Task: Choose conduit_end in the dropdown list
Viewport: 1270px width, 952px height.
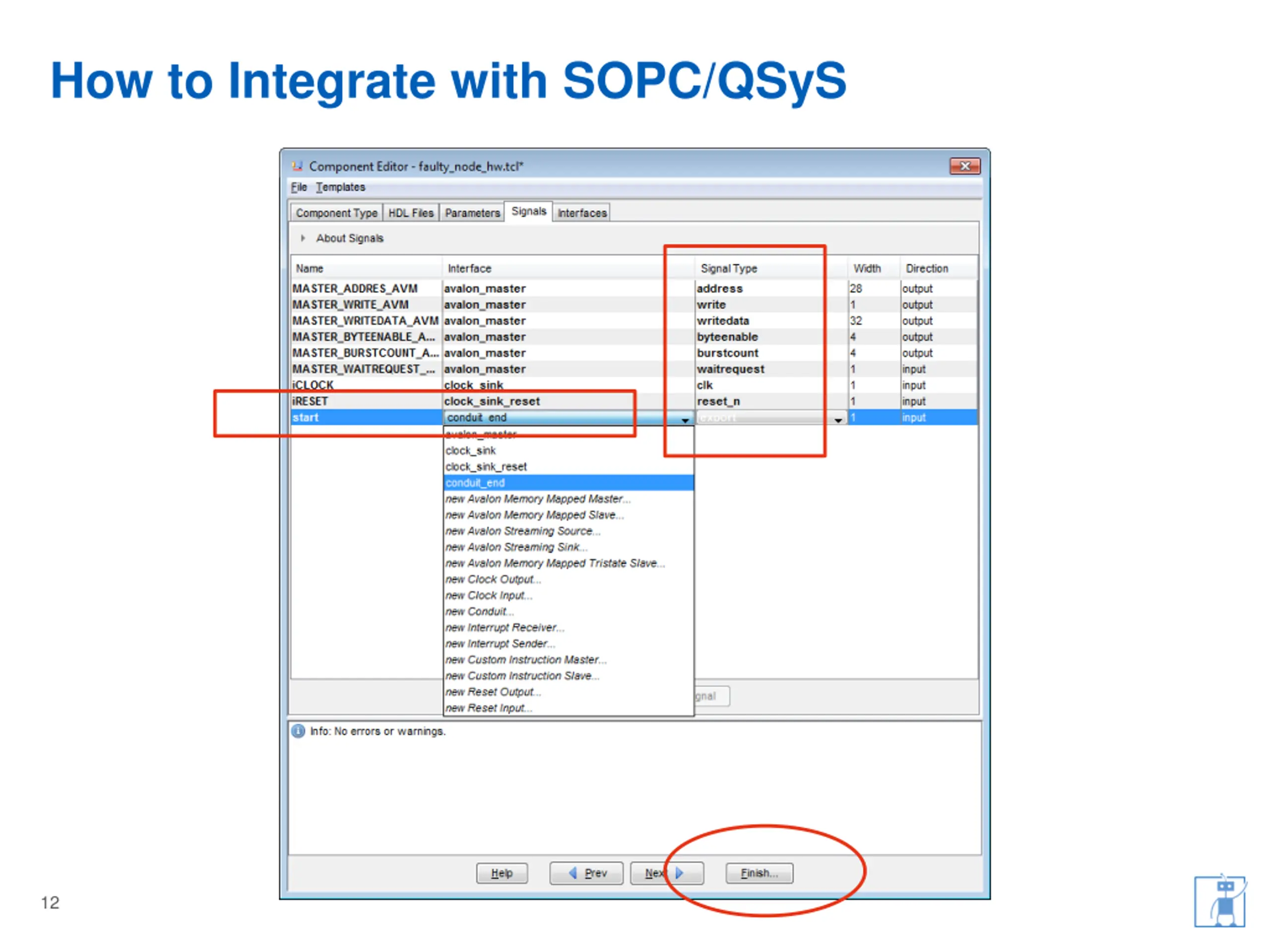Action: click(x=569, y=482)
